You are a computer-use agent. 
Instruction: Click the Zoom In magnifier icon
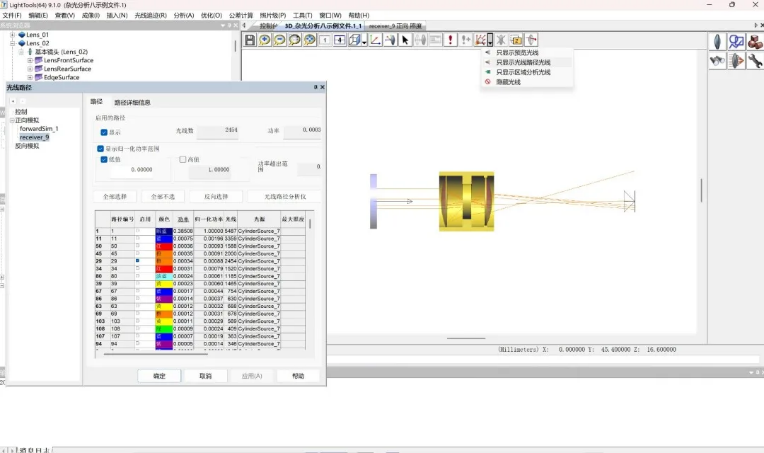click(265, 40)
